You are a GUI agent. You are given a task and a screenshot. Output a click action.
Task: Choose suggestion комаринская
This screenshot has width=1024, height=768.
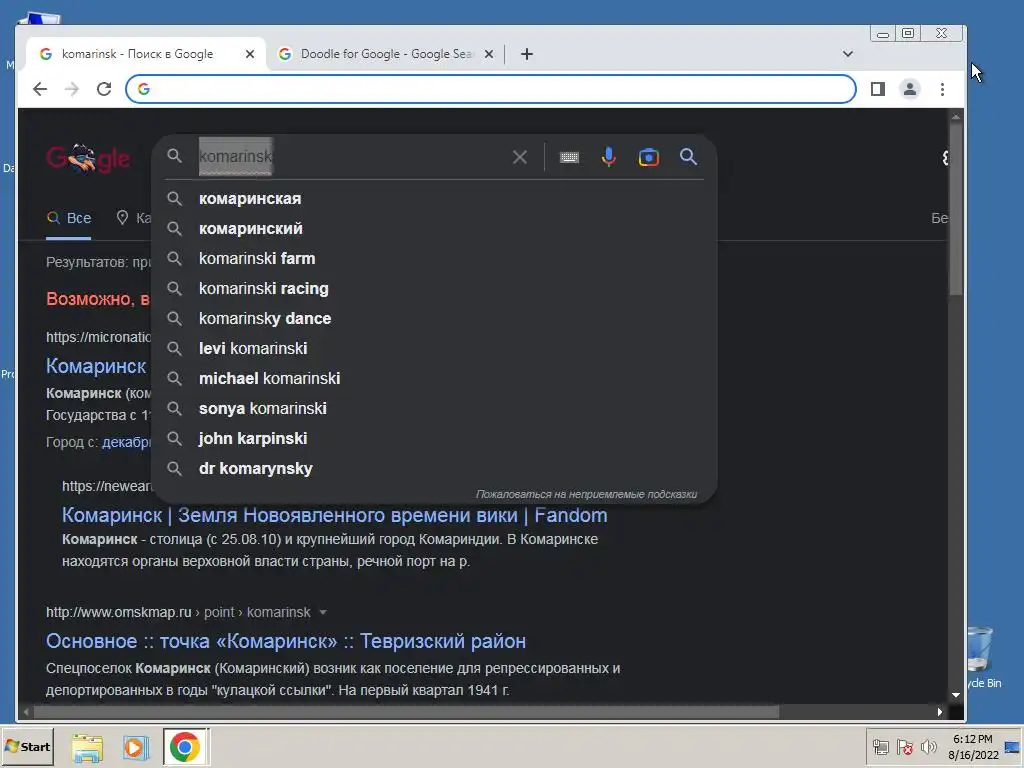click(x=434, y=199)
